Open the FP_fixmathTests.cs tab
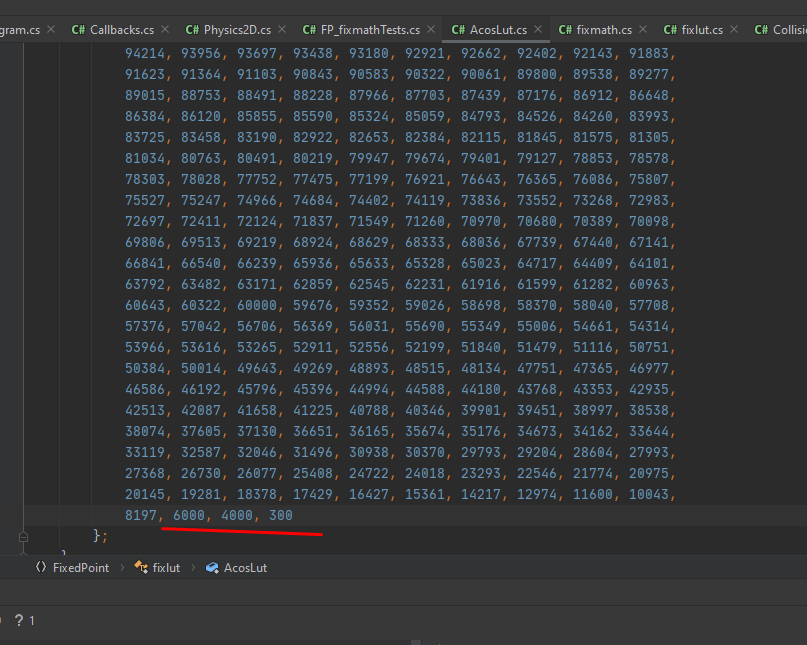The width and height of the screenshot is (807, 645). pos(370,30)
